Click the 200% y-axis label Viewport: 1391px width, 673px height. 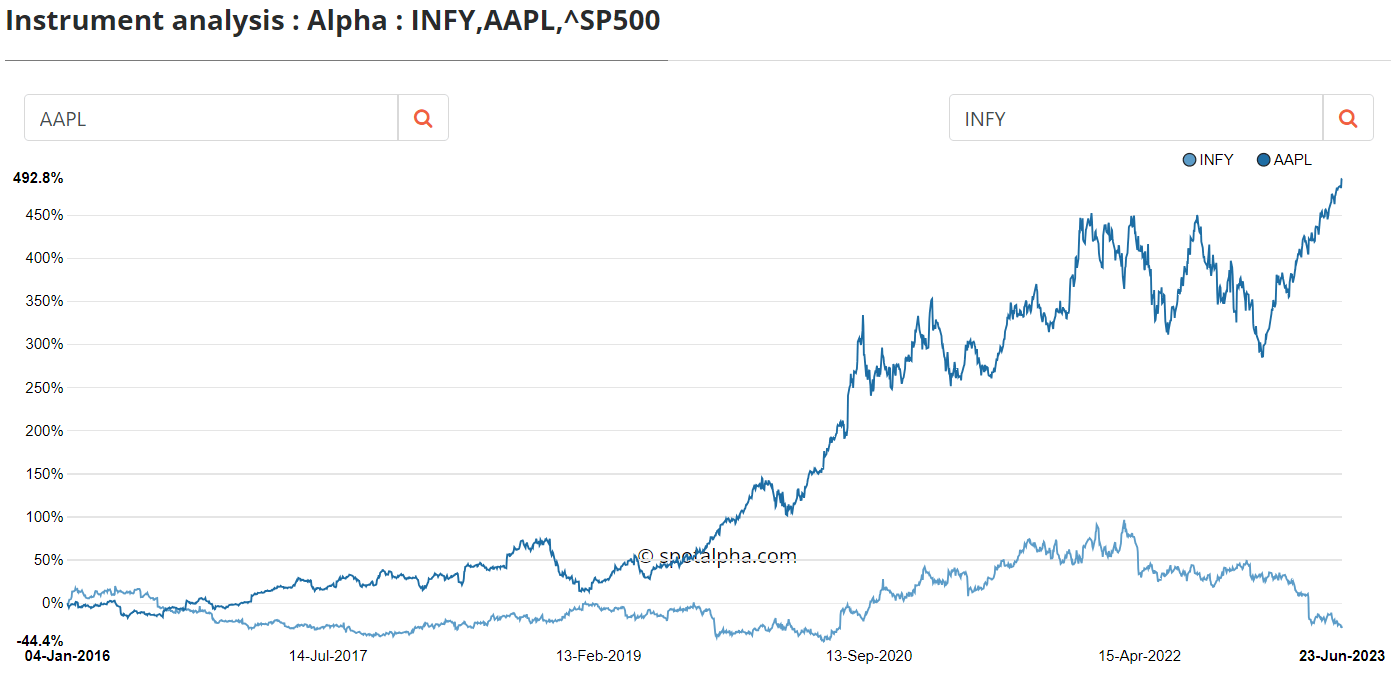tap(45, 431)
